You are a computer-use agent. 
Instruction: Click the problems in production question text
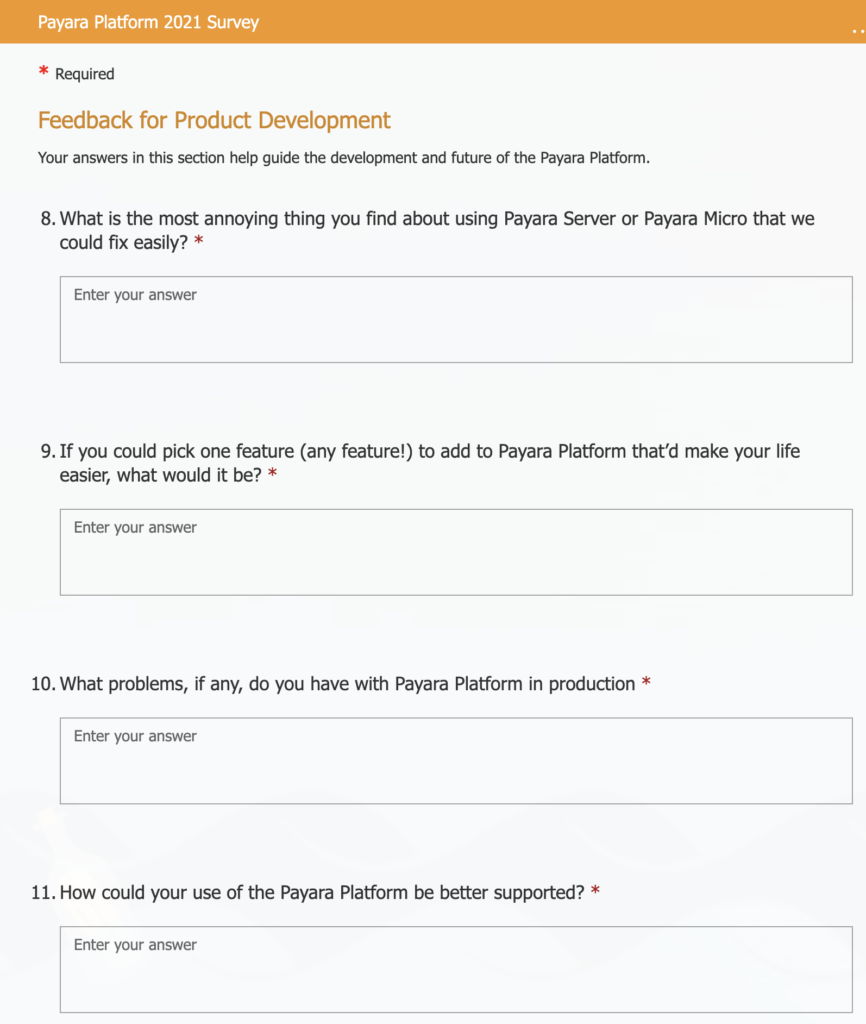pyautogui.click(x=347, y=684)
